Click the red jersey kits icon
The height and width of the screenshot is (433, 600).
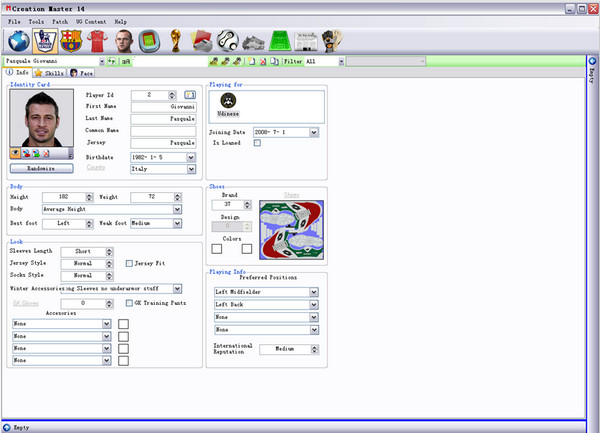(97, 41)
